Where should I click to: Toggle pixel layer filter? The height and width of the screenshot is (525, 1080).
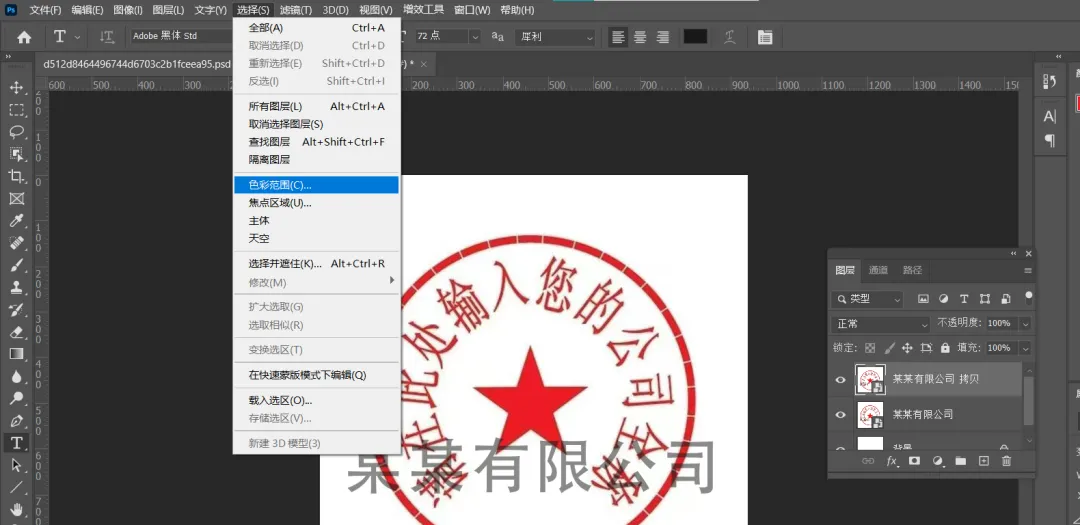point(923,299)
